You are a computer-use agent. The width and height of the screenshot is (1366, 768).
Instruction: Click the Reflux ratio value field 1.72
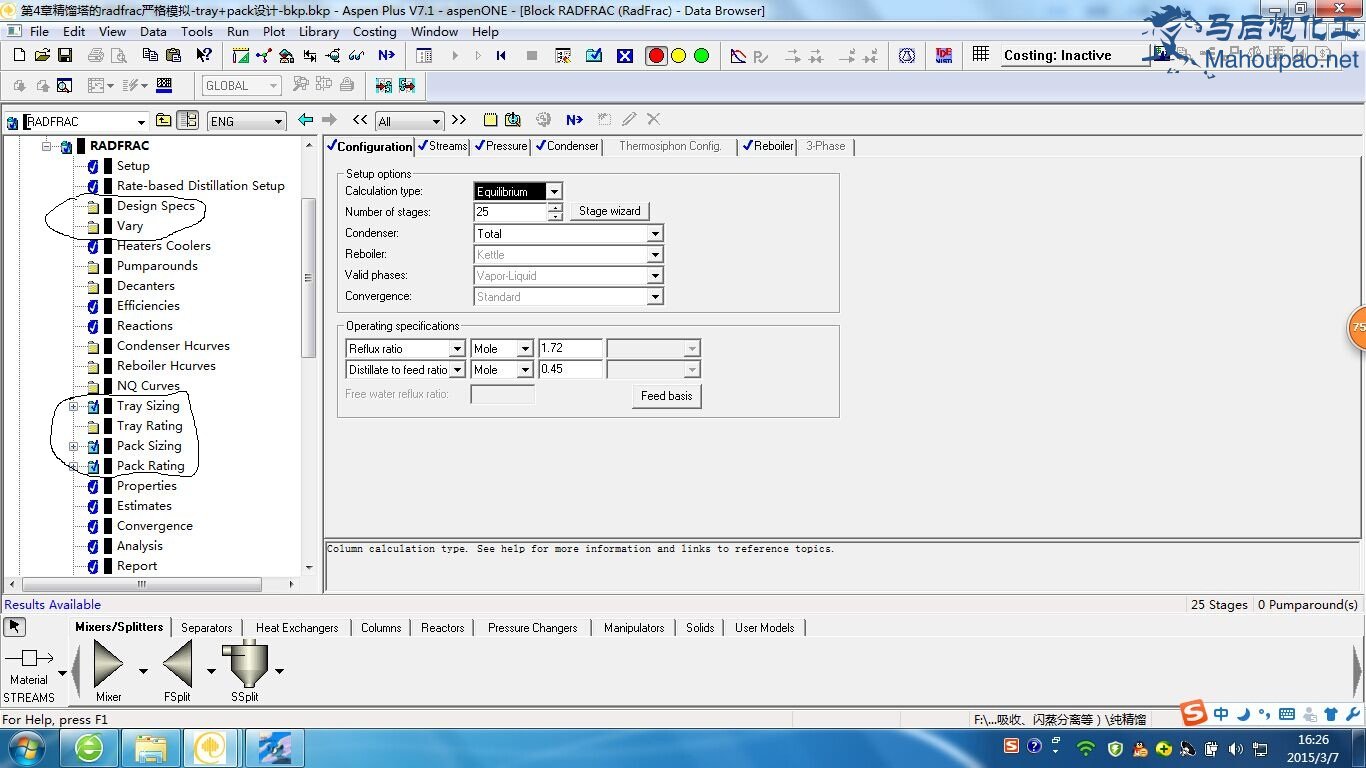click(x=570, y=348)
